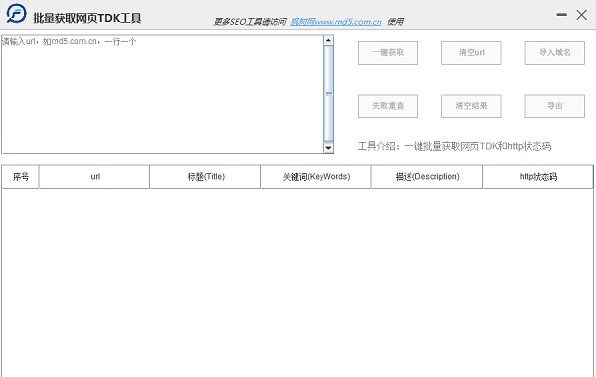Click the 导出 button
This screenshot has height=377, width=596.
coord(555,106)
